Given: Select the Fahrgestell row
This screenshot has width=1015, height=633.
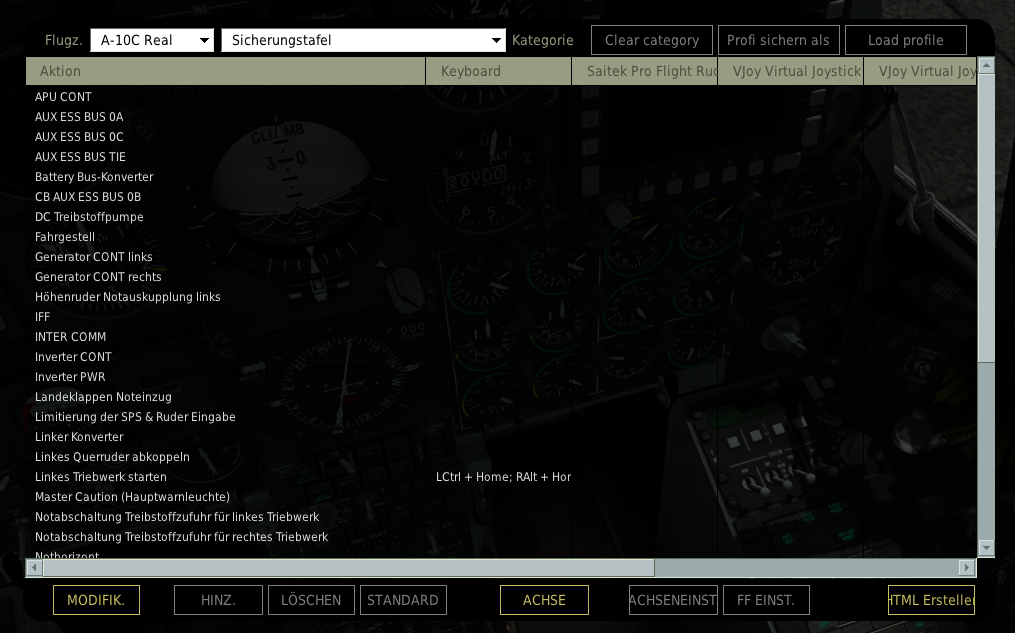Looking at the screenshot, I should [501, 237].
